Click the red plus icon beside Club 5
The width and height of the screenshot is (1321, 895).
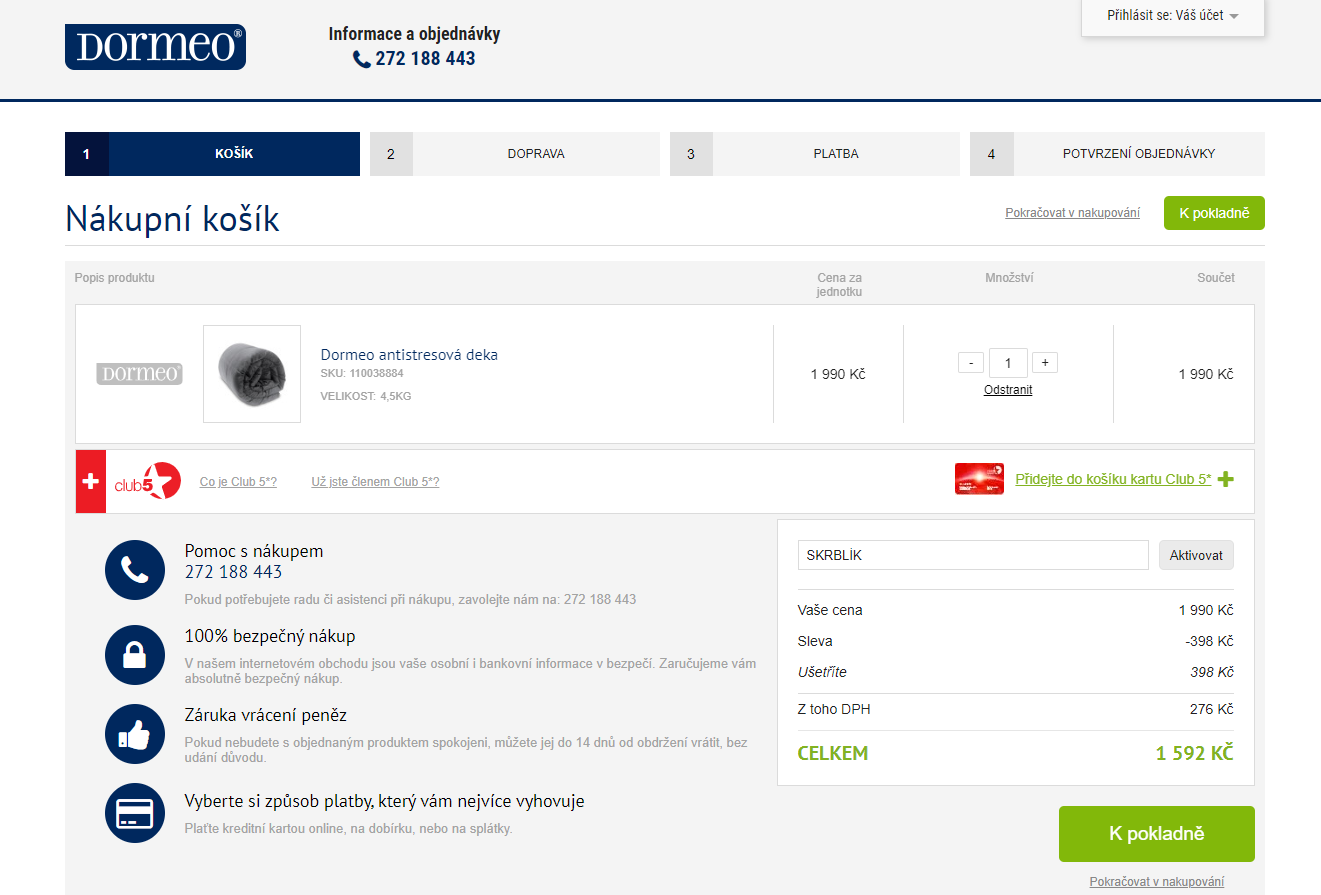91,481
